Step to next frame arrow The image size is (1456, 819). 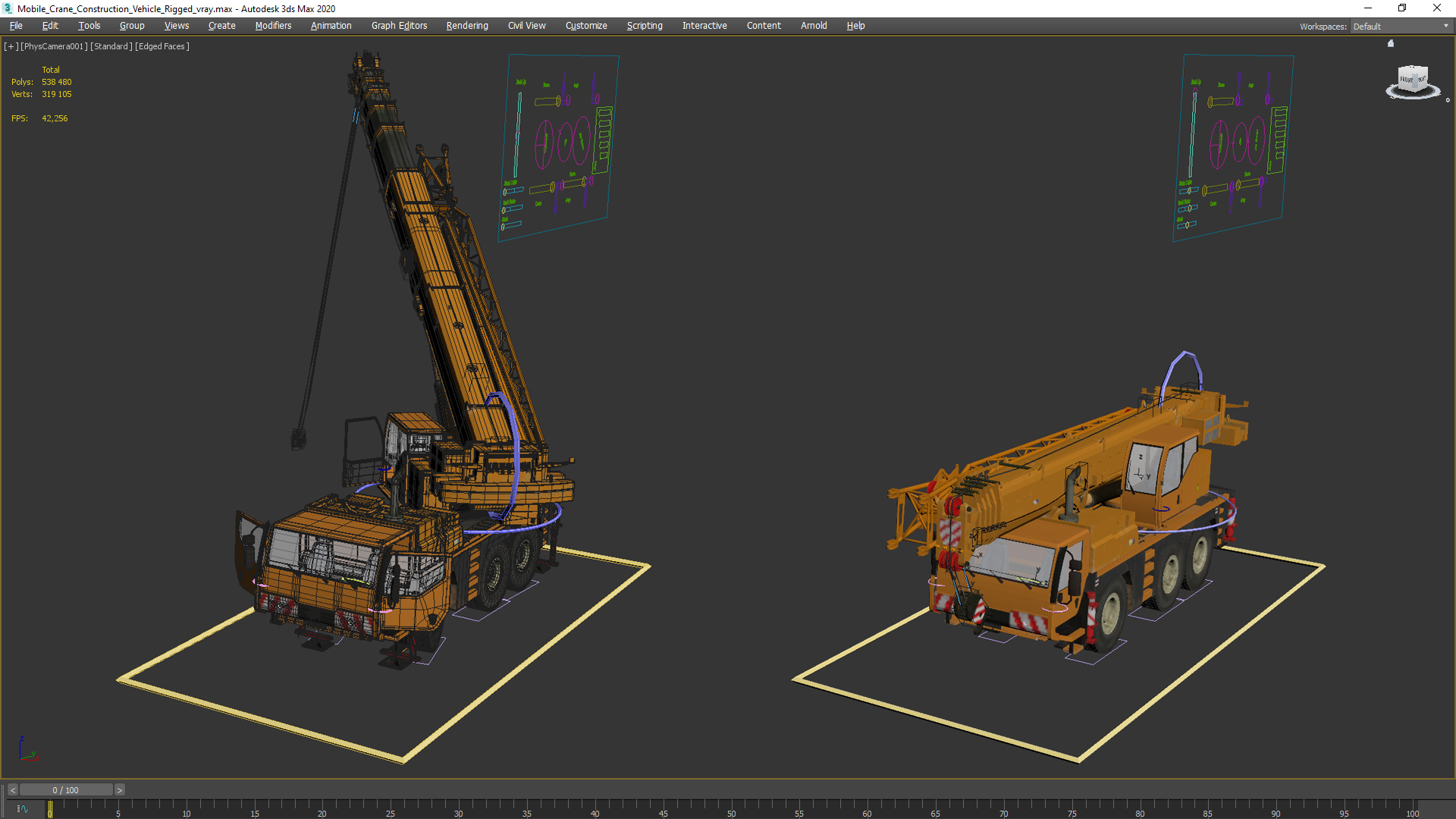(119, 790)
